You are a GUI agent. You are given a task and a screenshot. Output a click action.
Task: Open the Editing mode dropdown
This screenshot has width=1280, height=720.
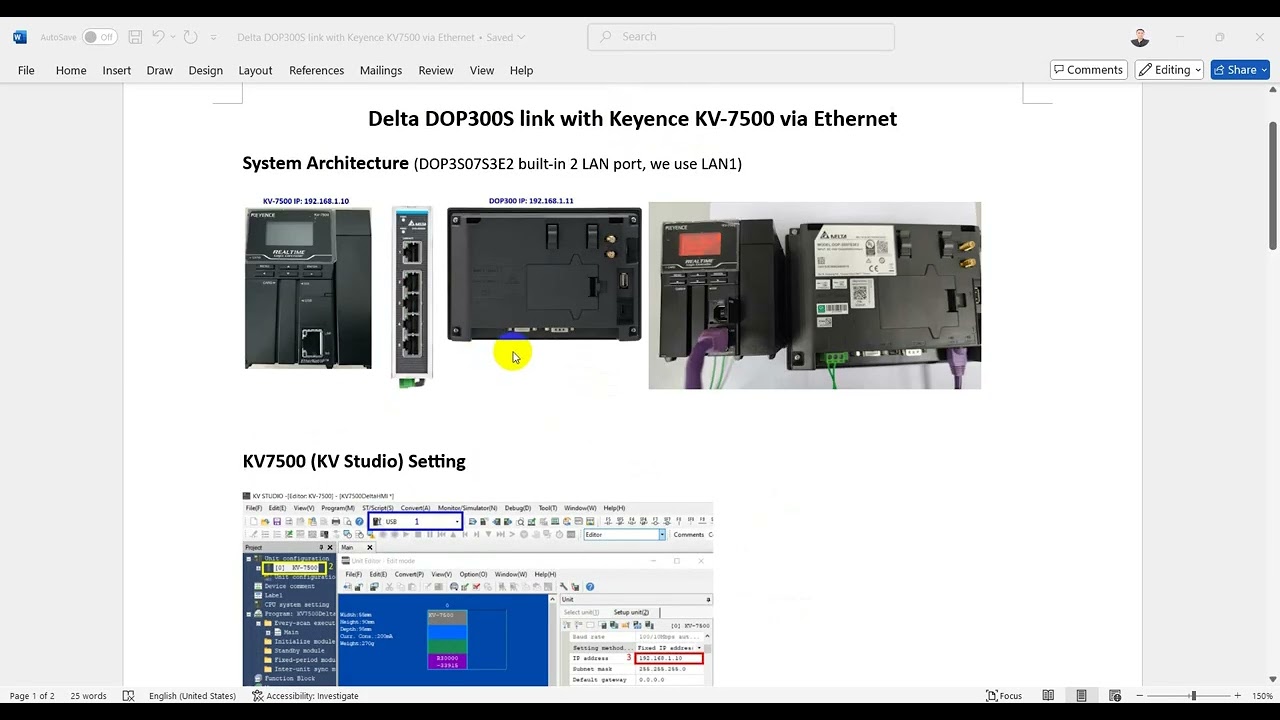click(x=1169, y=70)
